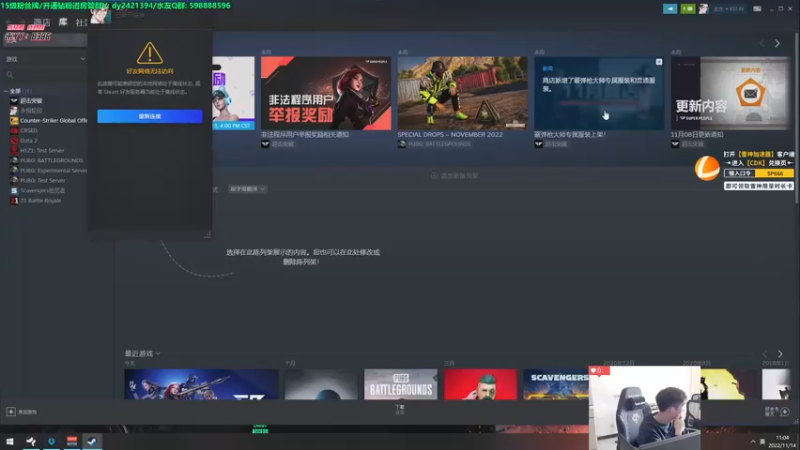Click the Counter-Strike game icon in sidebar
Screen dimensions: 800x450
coord(14,120)
